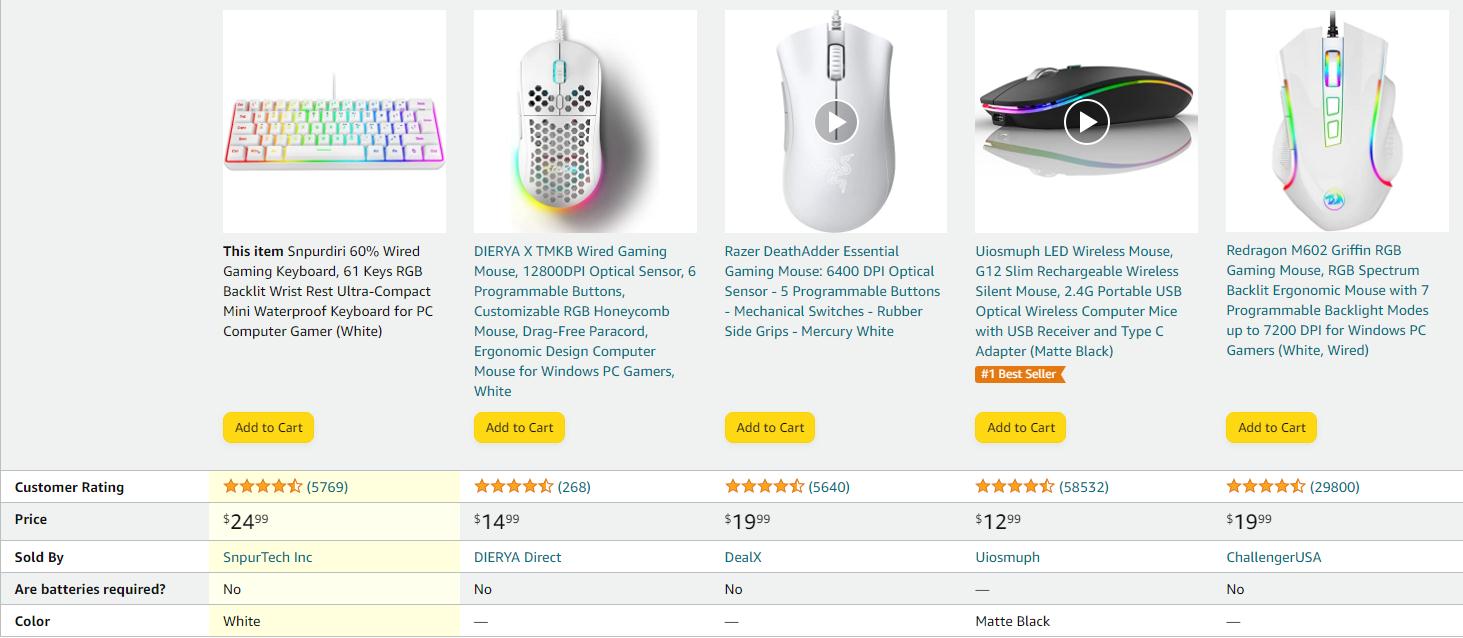The image size is (1463, 638).
Task: Open Redragon M602 Griffin product title link
Action: pos(1328,300)
